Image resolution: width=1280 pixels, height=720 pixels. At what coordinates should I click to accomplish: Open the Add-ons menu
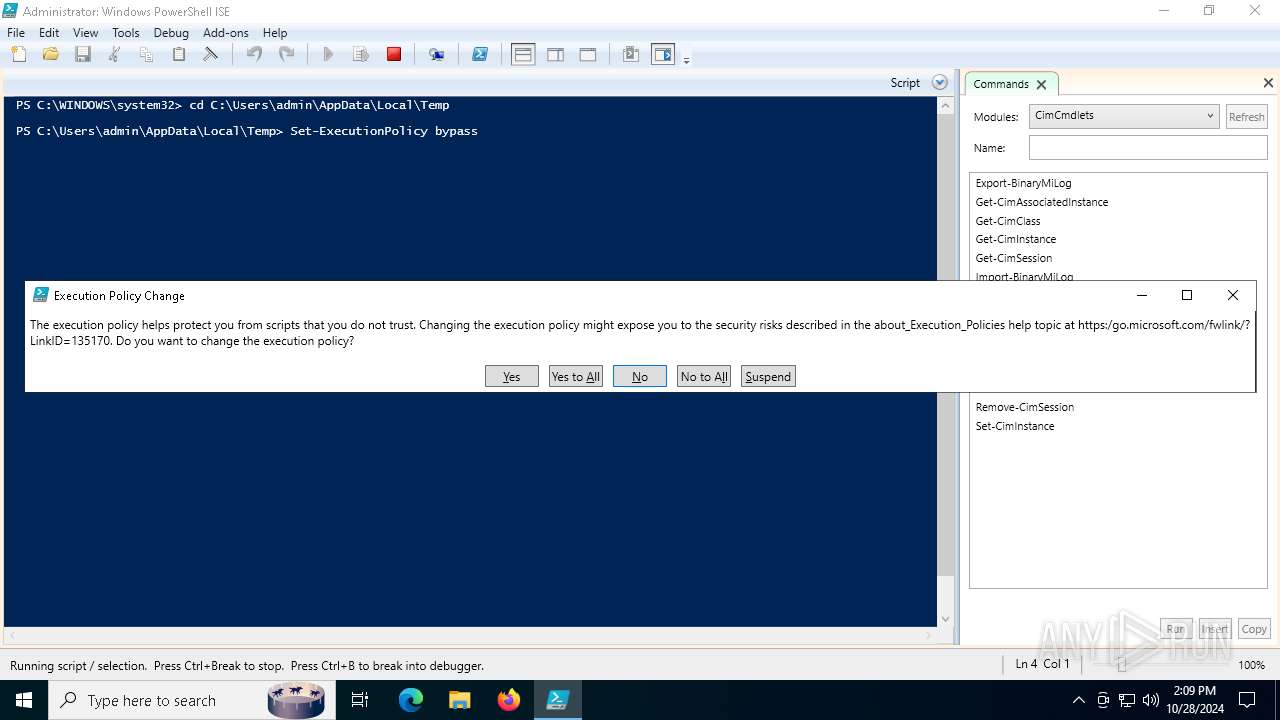[x=226, y=32]
